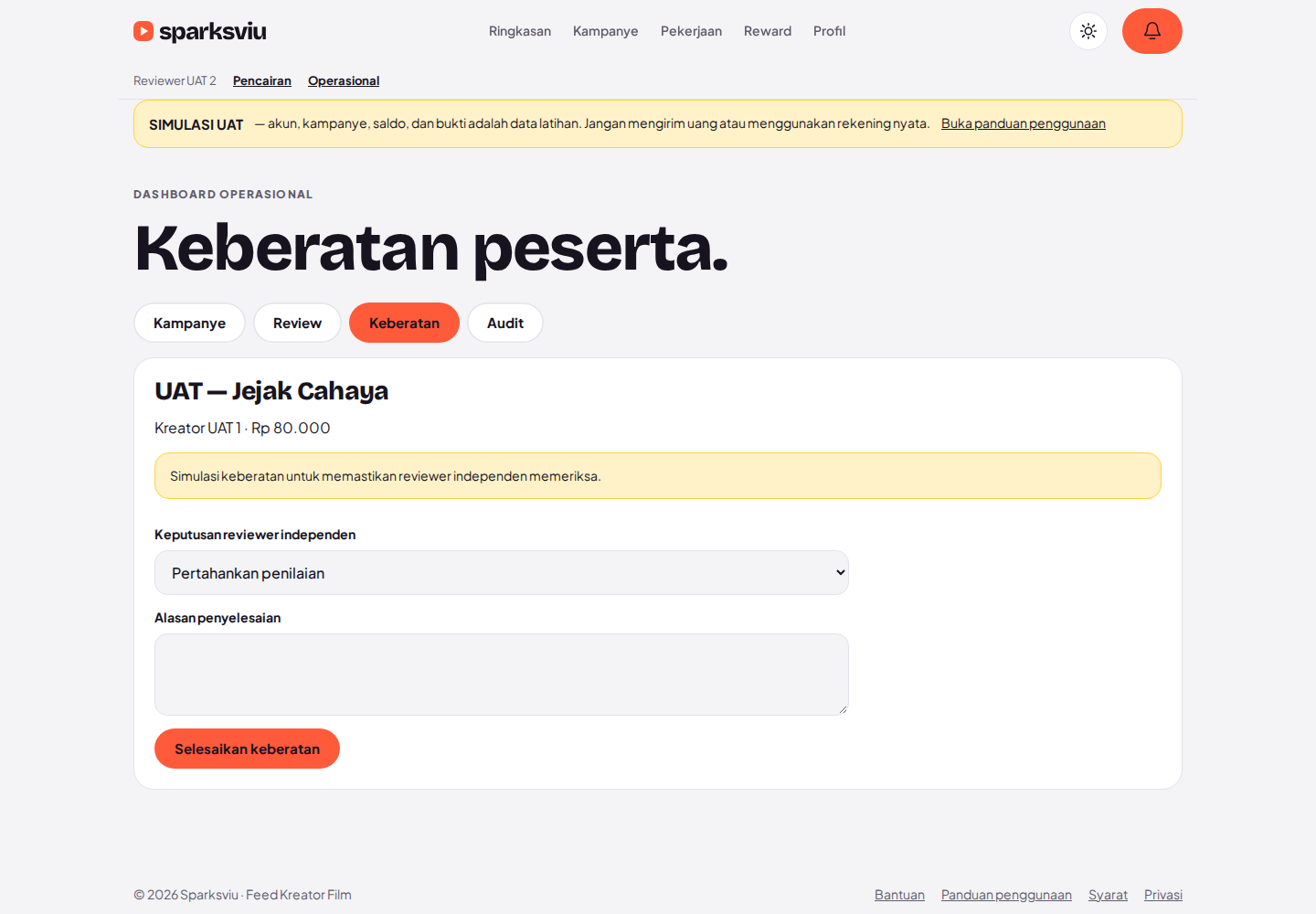Screen dimensions: 1316x914
Task: Click the Sparksviu play logo icon
Action: tap(143, 31)
